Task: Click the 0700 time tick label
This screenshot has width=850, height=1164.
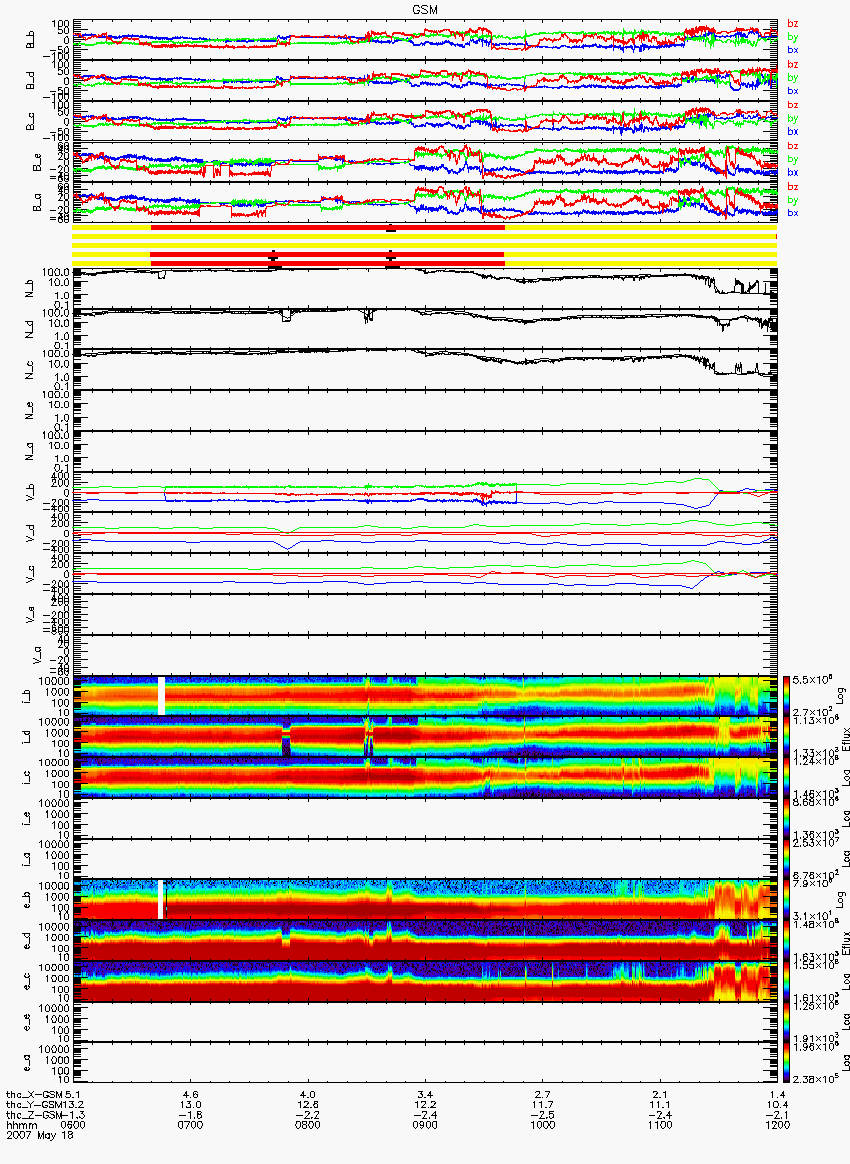Action: coord(191,1125)
